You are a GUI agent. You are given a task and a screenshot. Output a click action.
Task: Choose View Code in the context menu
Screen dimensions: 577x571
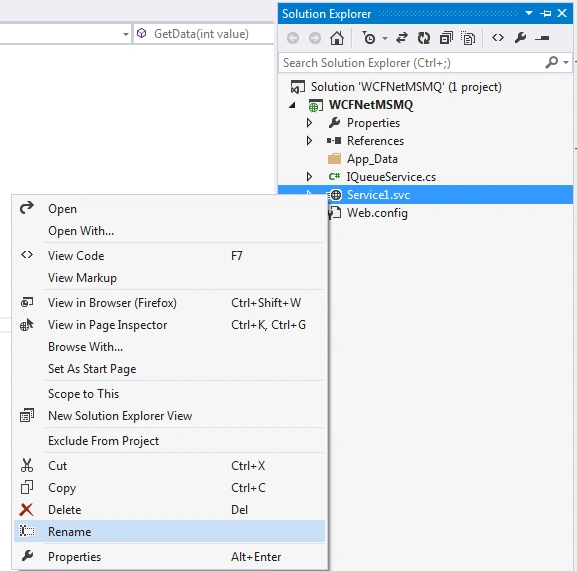tap(169, 256)
